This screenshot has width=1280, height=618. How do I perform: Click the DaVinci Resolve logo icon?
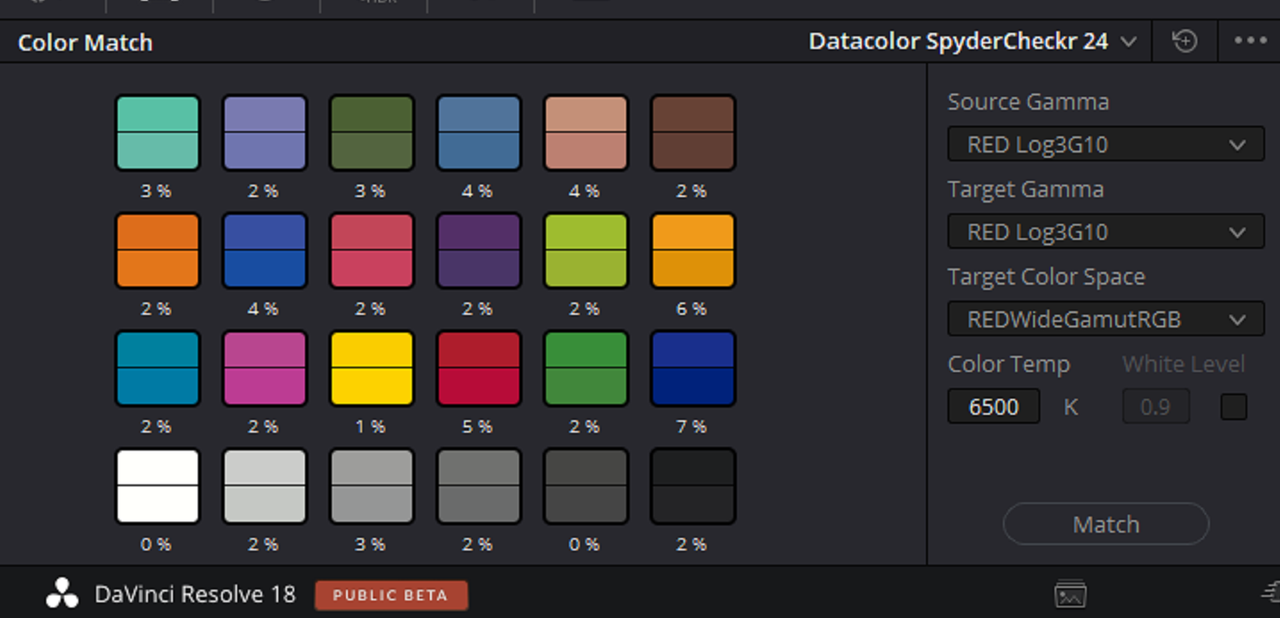[x=62, y=593]
